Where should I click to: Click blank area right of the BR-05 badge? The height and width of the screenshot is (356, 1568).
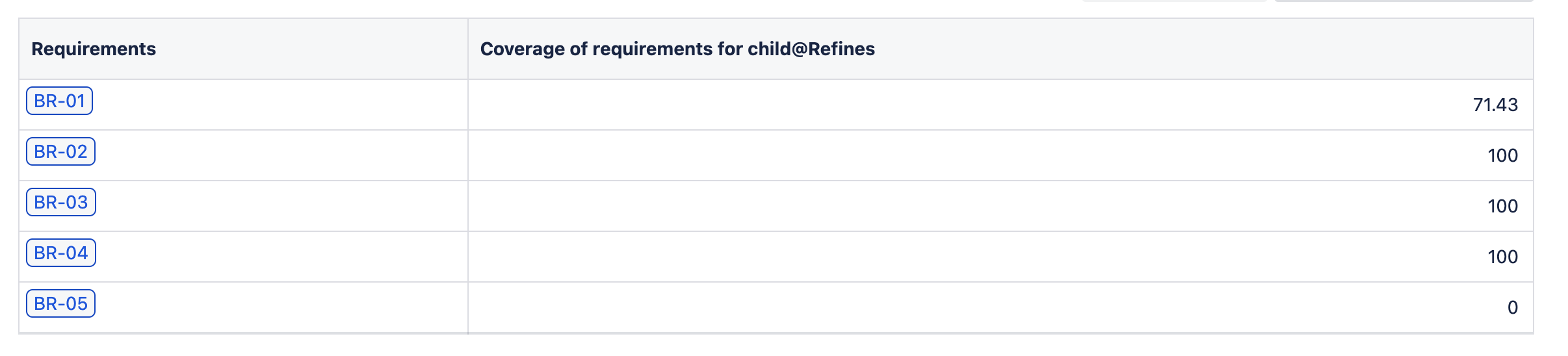(273, 307)
